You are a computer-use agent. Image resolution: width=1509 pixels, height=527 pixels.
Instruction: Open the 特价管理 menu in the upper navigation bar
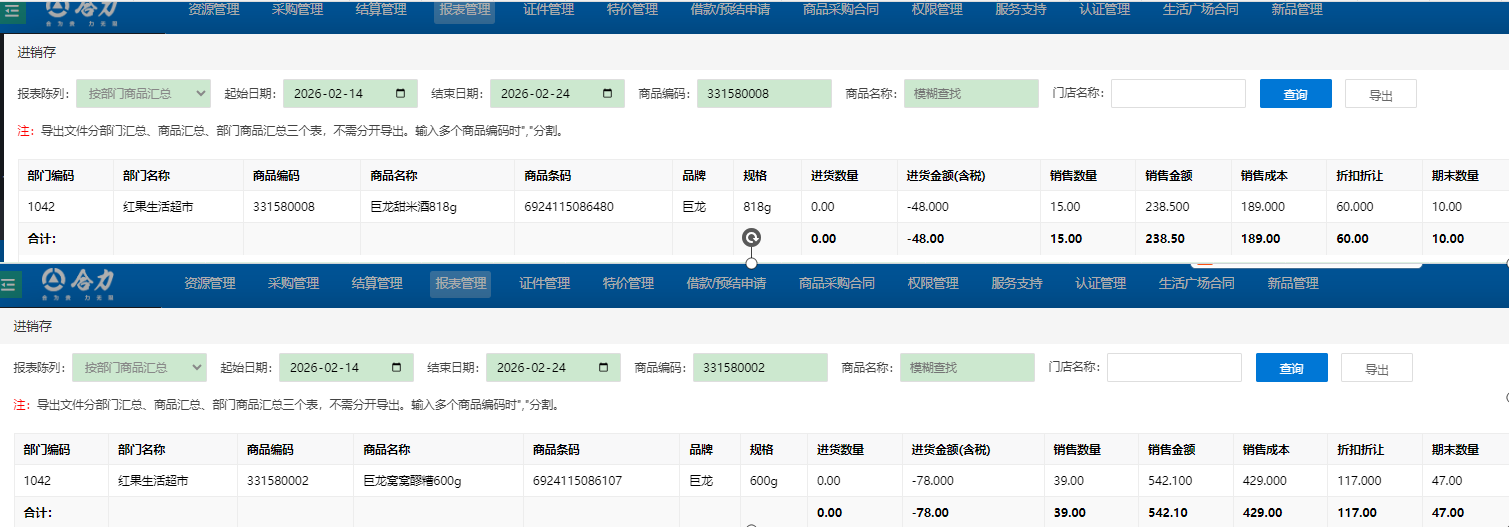tap(632, 10)
